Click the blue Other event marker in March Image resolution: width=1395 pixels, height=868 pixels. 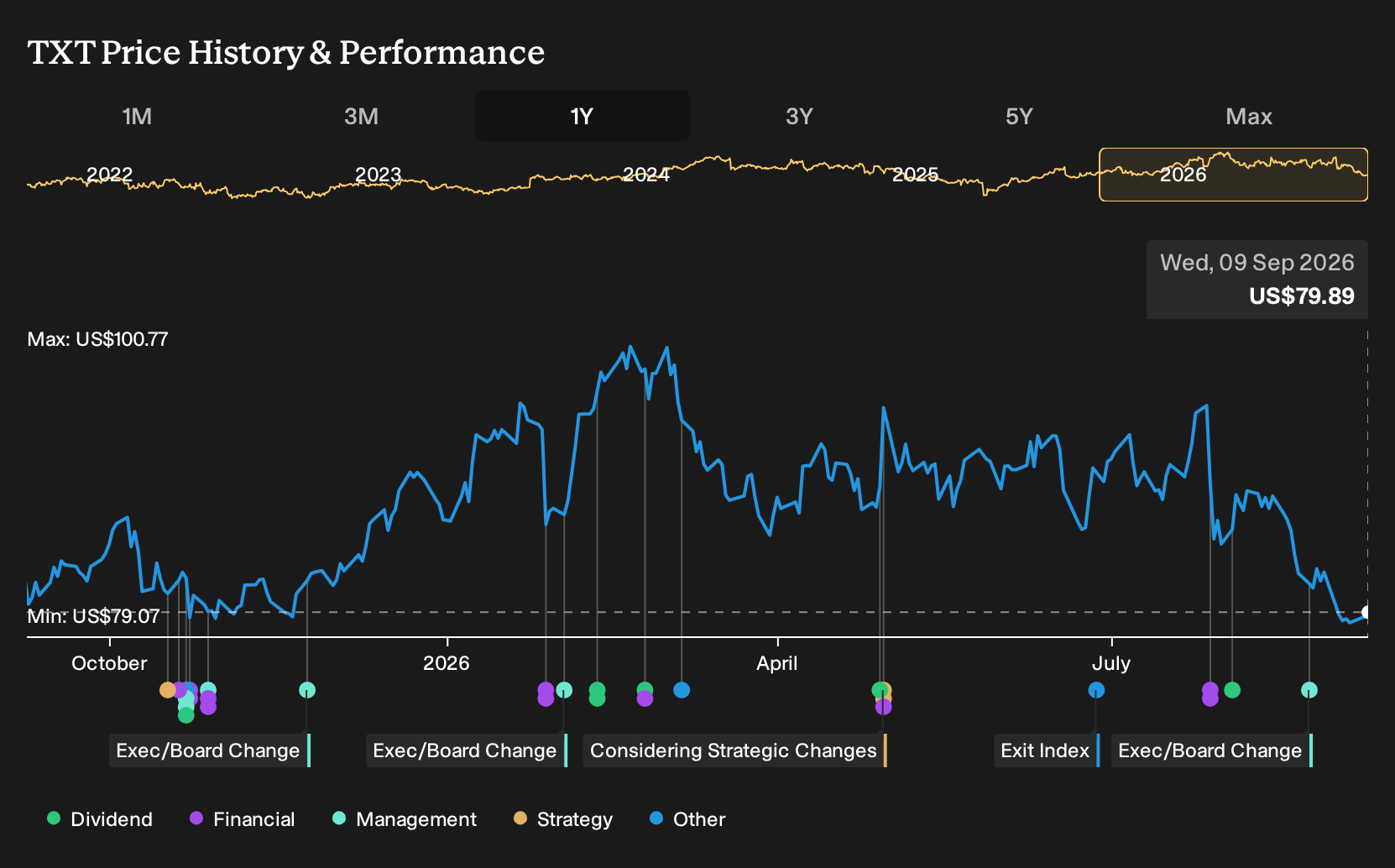(682, 690)
